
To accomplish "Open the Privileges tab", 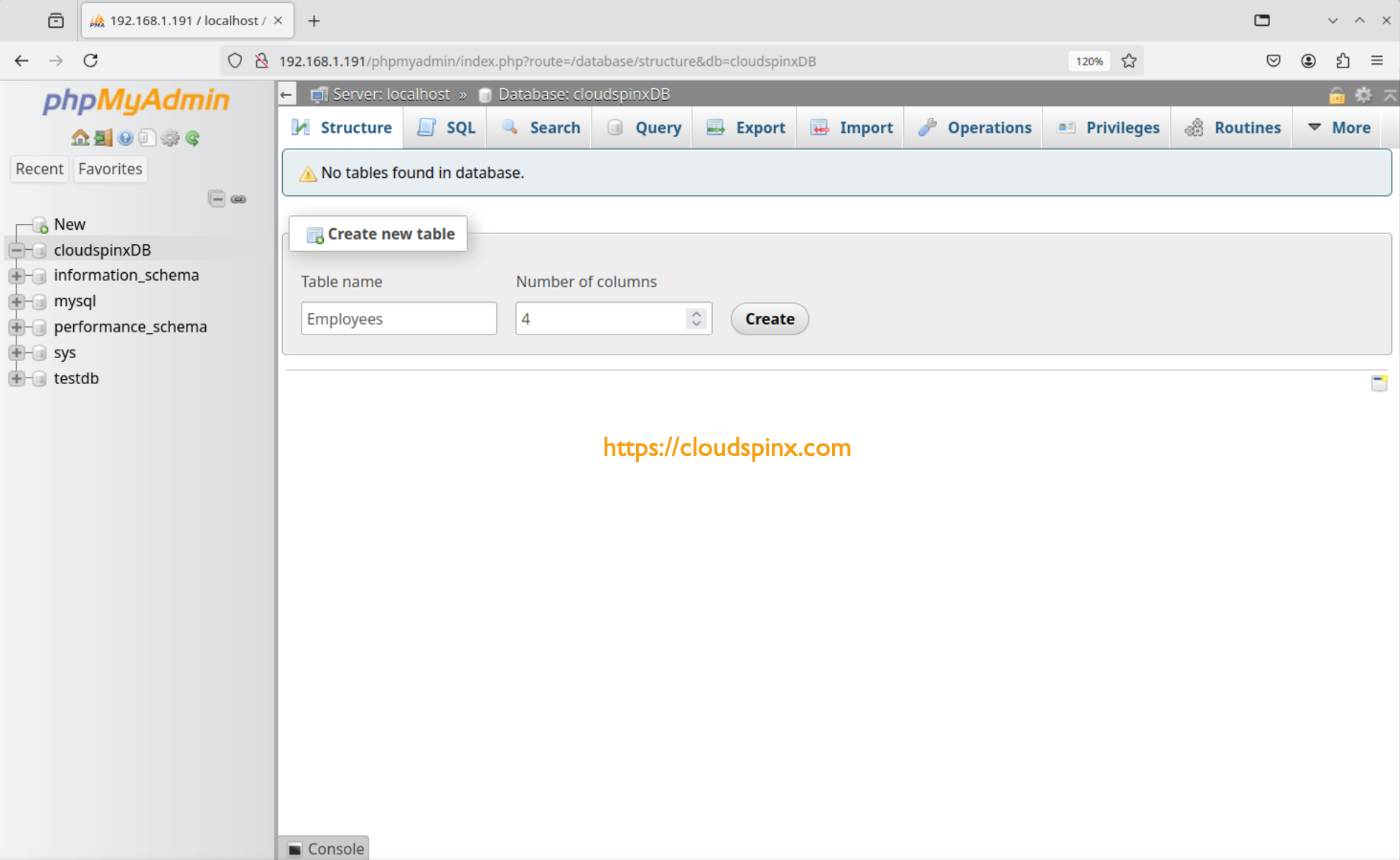I will point(1106,127).
